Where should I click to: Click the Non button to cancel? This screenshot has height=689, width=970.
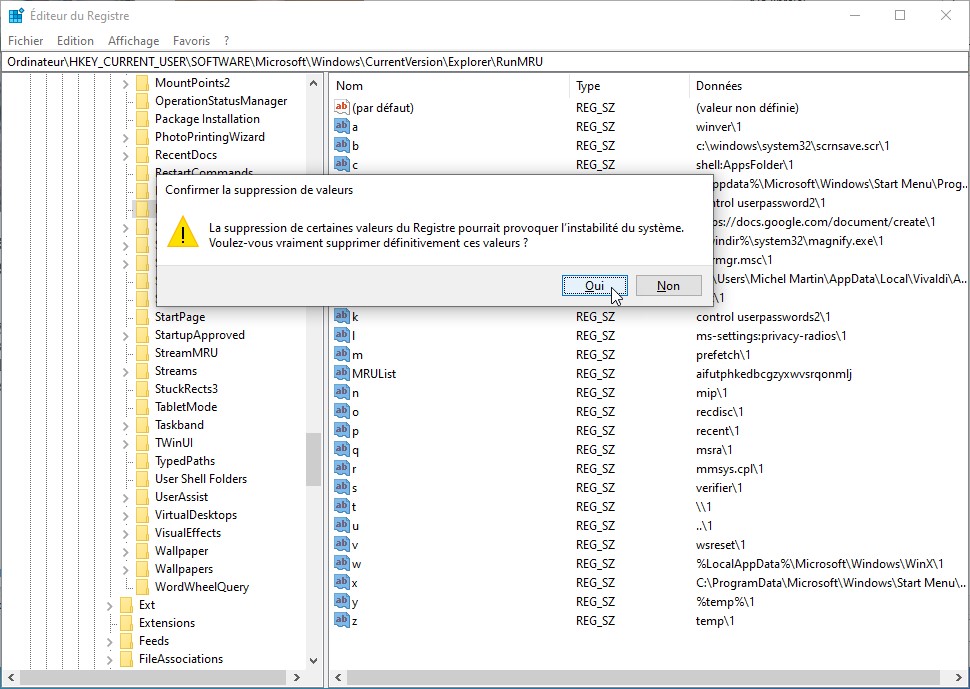coord(668,285)
